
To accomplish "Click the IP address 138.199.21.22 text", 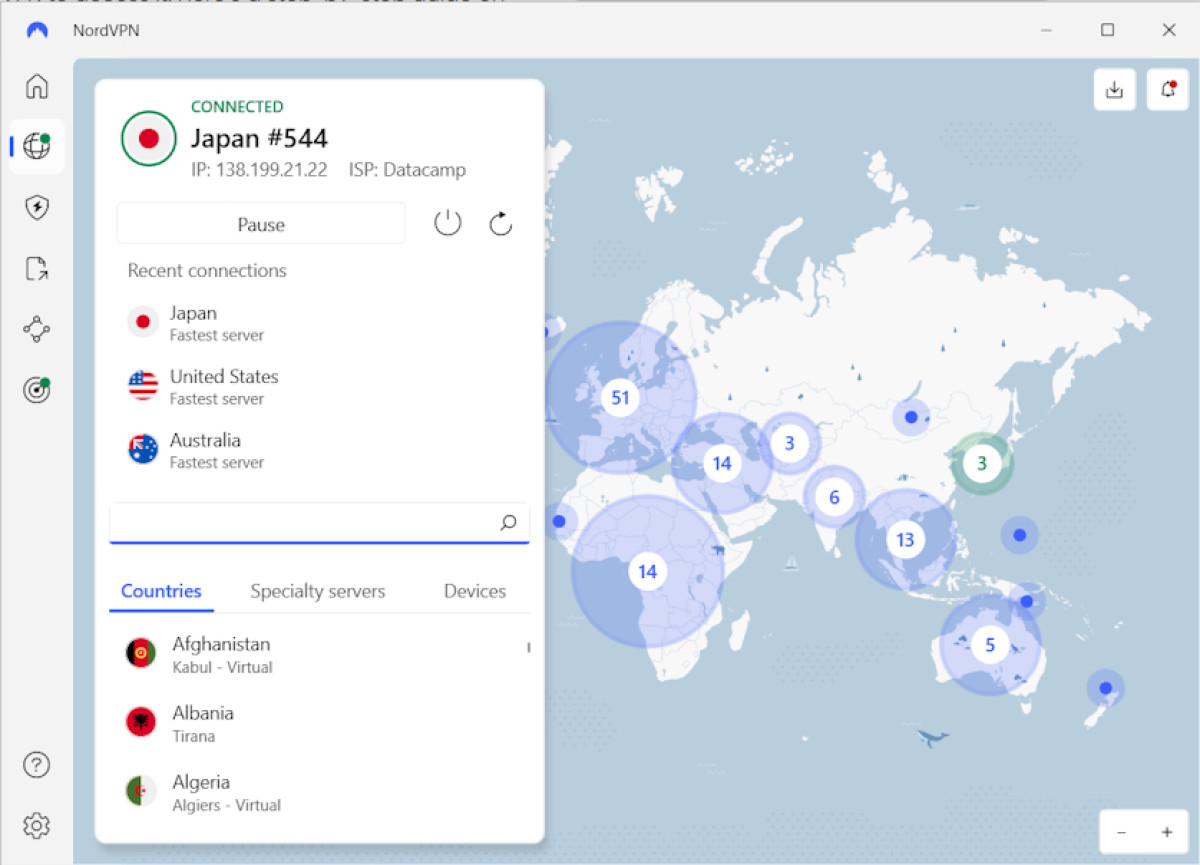I will 259,170.
